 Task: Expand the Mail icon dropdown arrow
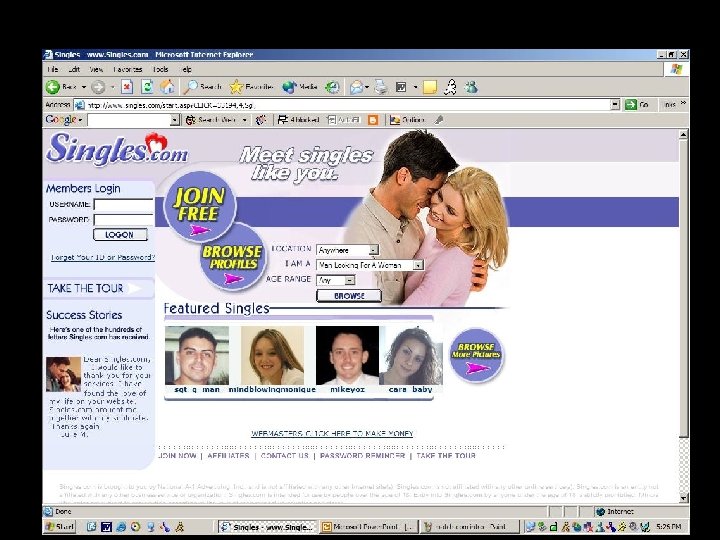coord(367,87)
